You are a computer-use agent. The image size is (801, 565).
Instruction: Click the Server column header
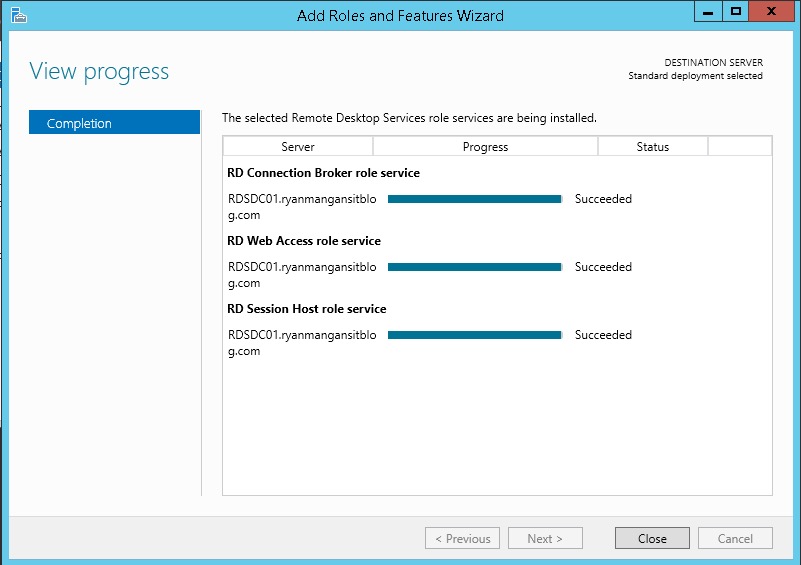[x=298, y=147]
